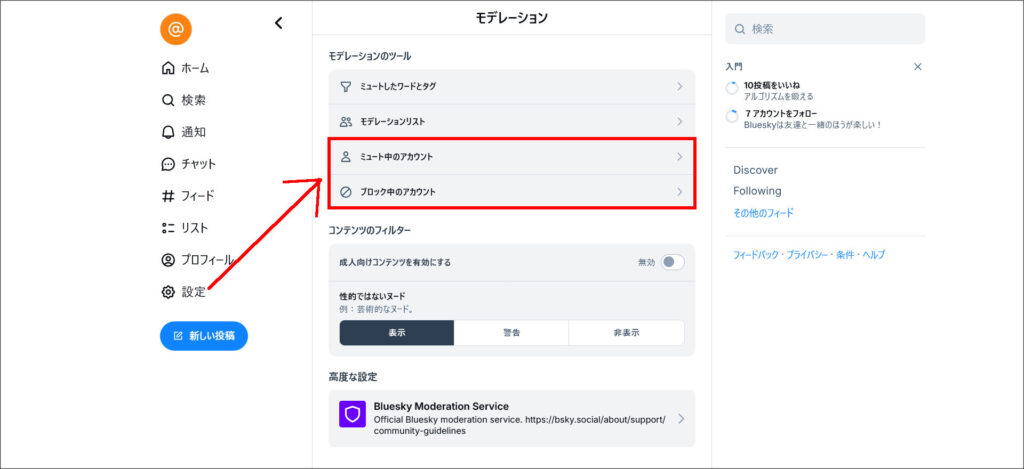Open Home via house icon

coord(168,68)
